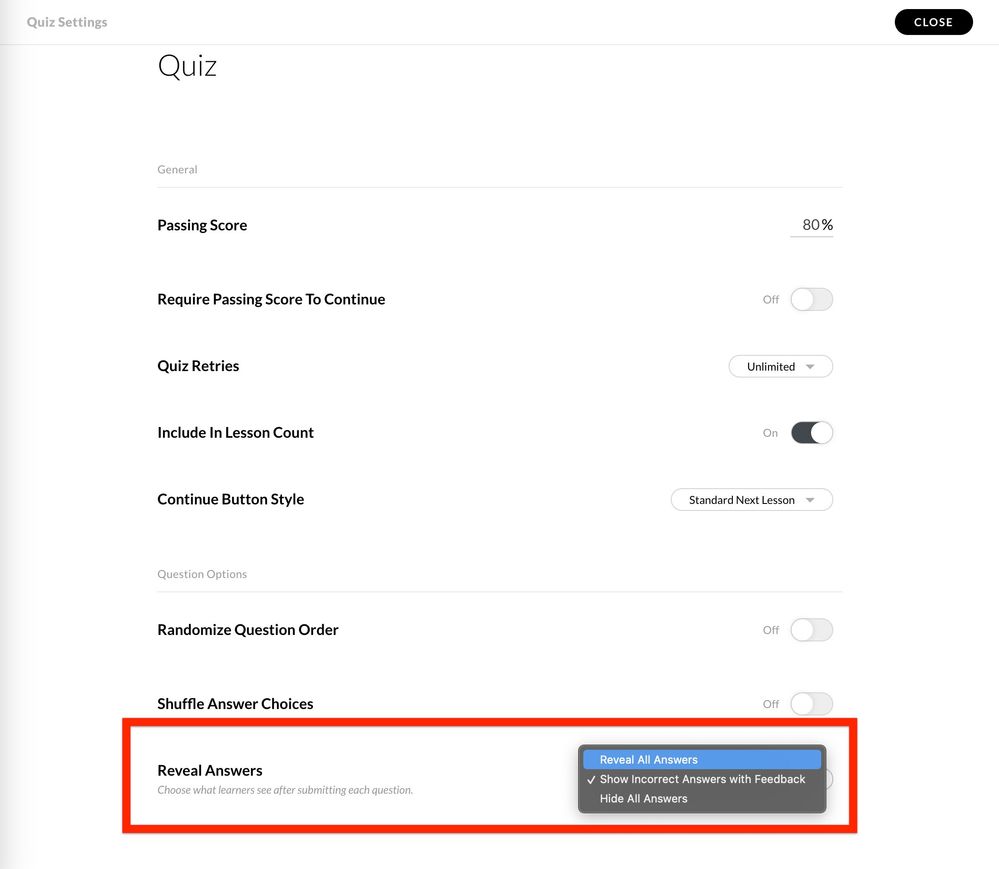This screenshot has height=869, width=999.
Task: Enable Require Passing Score To Continue switch
Action: (811, 299)
